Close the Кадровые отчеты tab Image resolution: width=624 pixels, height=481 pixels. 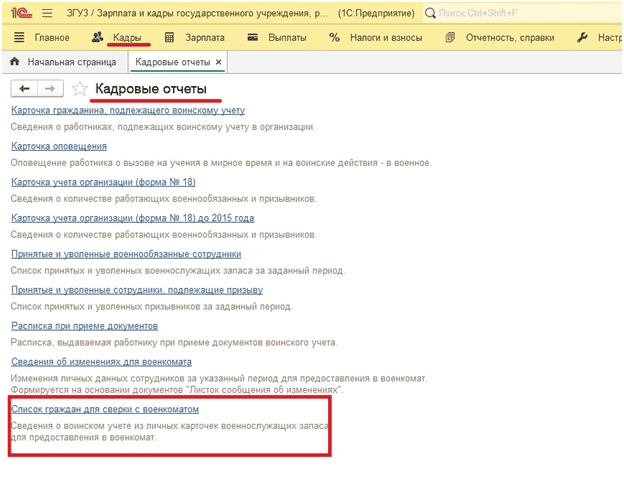pos(218,62)
